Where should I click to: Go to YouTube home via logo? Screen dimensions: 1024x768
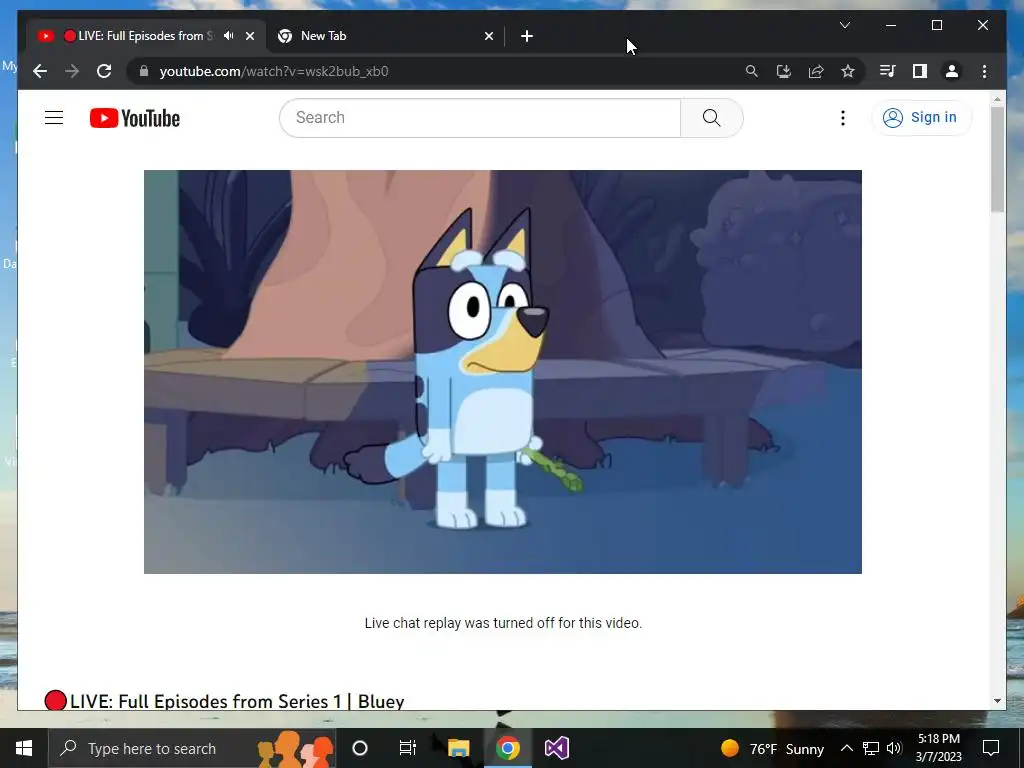135,118
